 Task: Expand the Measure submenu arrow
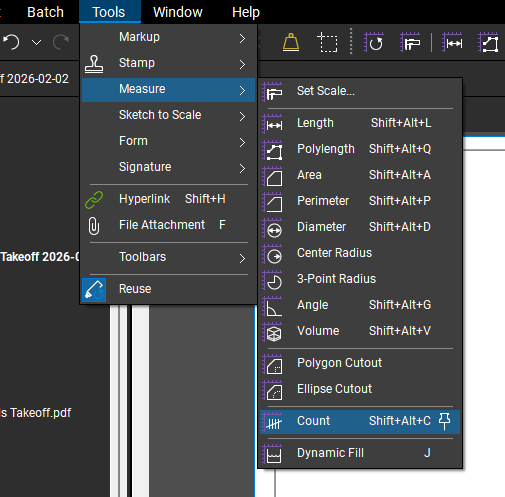coord(242,90)
